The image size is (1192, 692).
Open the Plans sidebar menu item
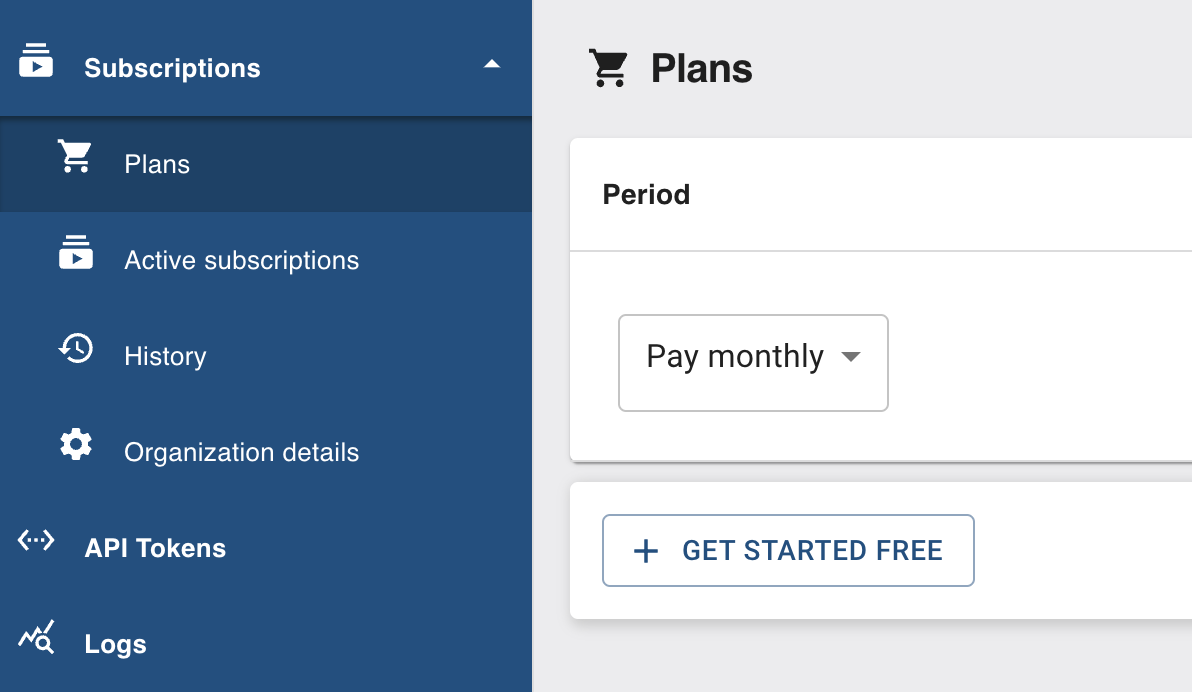coord(157,164)
